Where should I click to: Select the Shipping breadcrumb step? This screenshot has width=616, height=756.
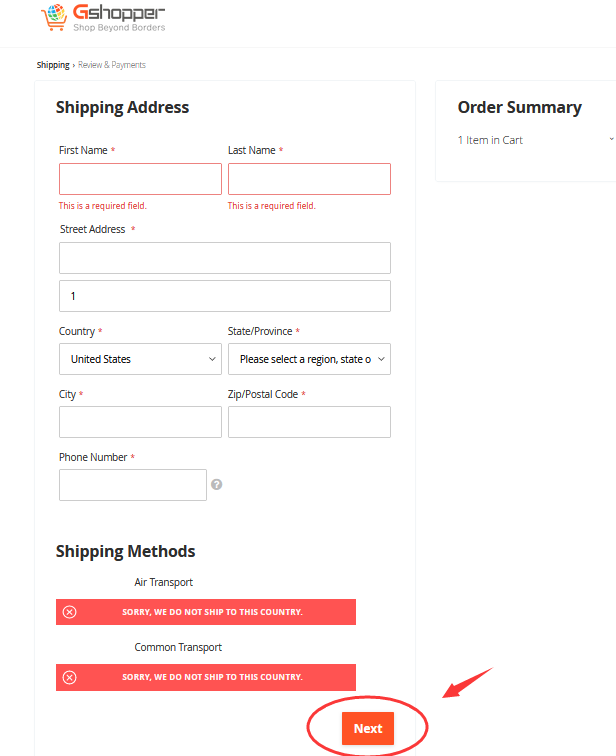coord(53,65)
